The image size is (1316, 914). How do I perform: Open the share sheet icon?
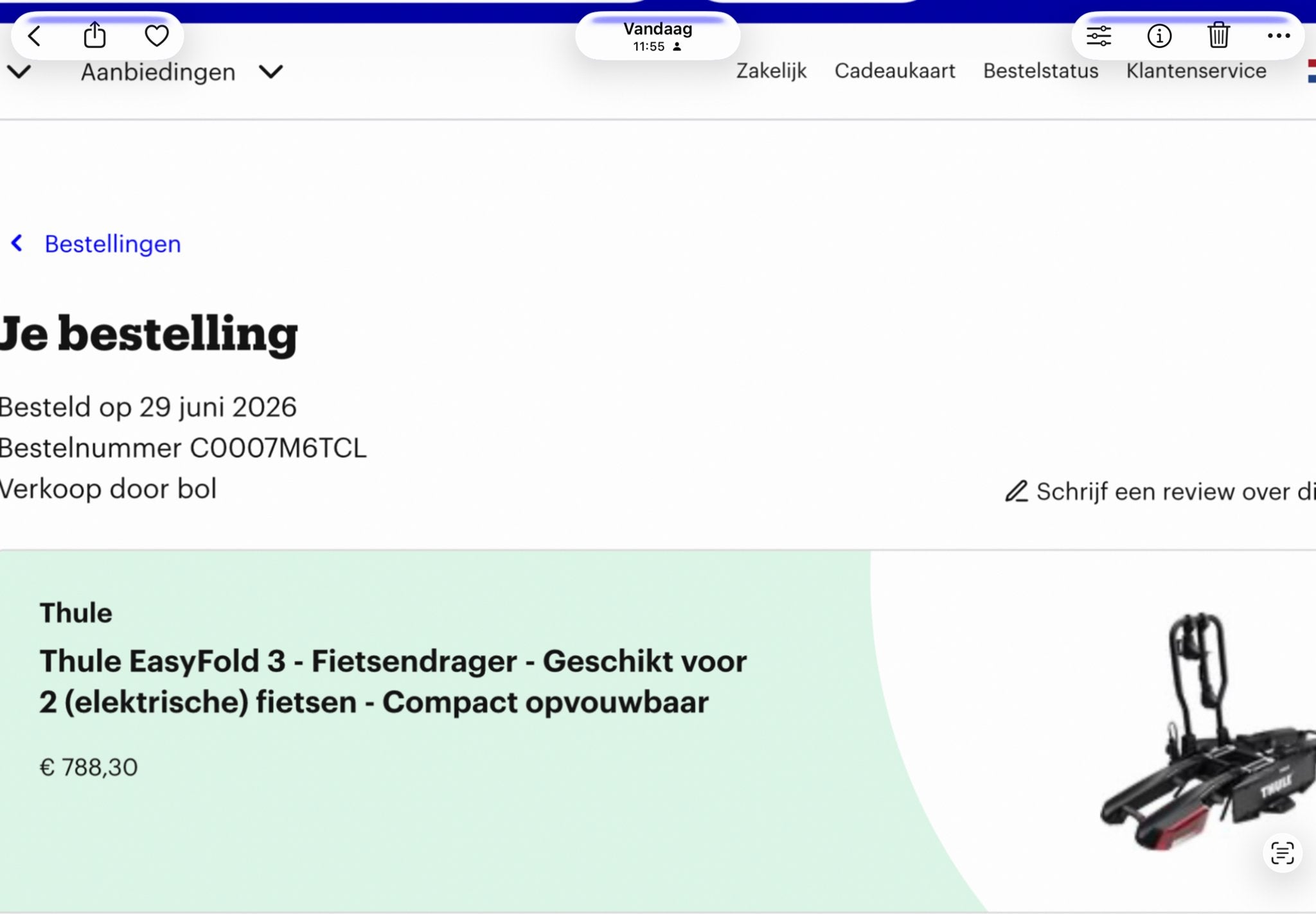[x=94, y=35]
